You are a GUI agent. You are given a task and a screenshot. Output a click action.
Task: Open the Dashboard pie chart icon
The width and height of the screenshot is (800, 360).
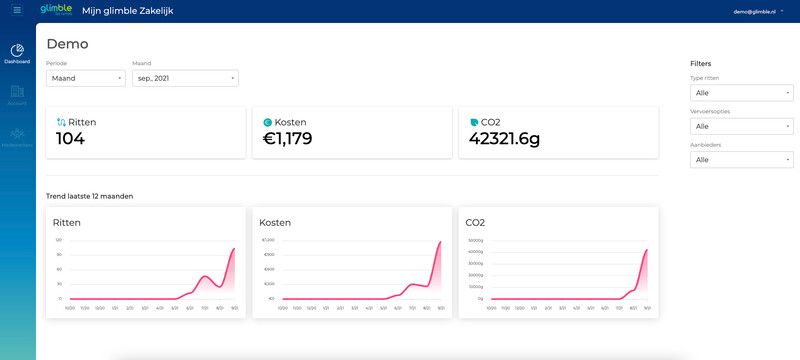click(x=17, y=50)
